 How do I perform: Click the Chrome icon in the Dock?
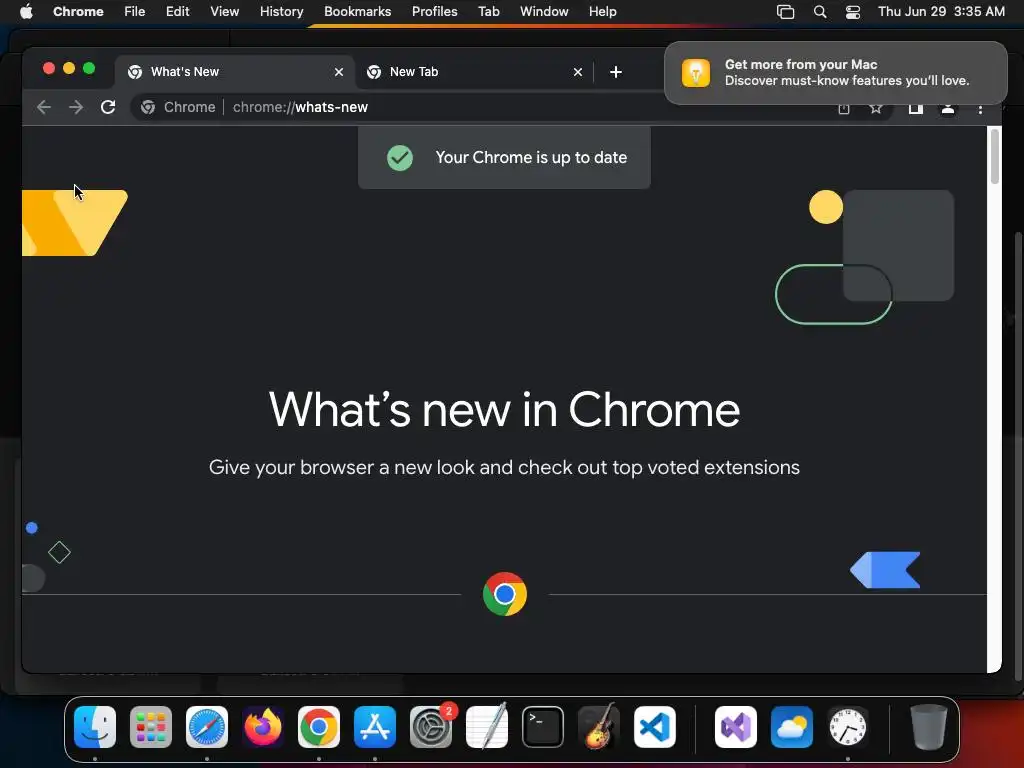[x=319, y=727]
